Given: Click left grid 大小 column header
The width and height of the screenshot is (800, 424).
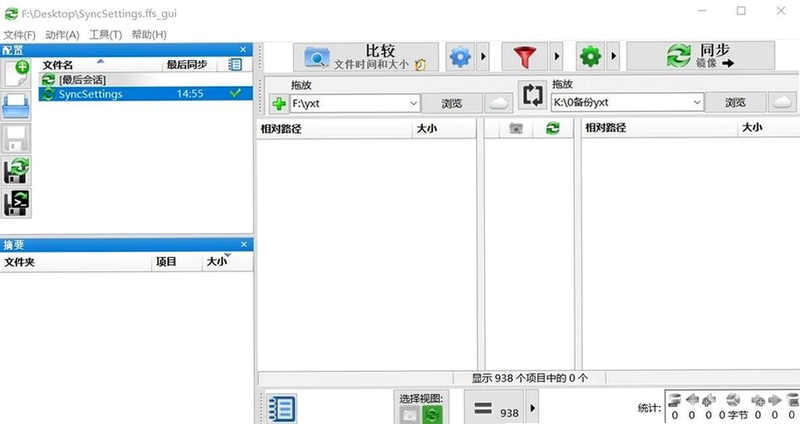Looking at the screenshot, I should point(444,129).
